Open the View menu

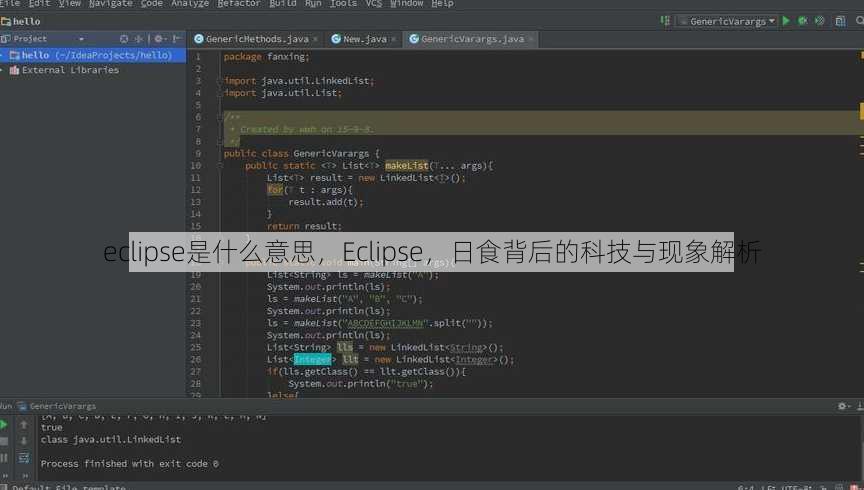pos(69,4)
